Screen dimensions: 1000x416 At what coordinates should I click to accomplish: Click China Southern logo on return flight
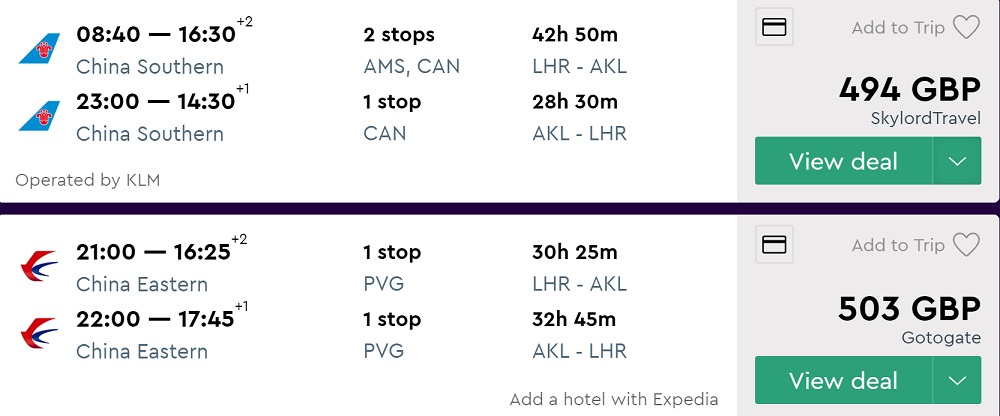(39, 116)
